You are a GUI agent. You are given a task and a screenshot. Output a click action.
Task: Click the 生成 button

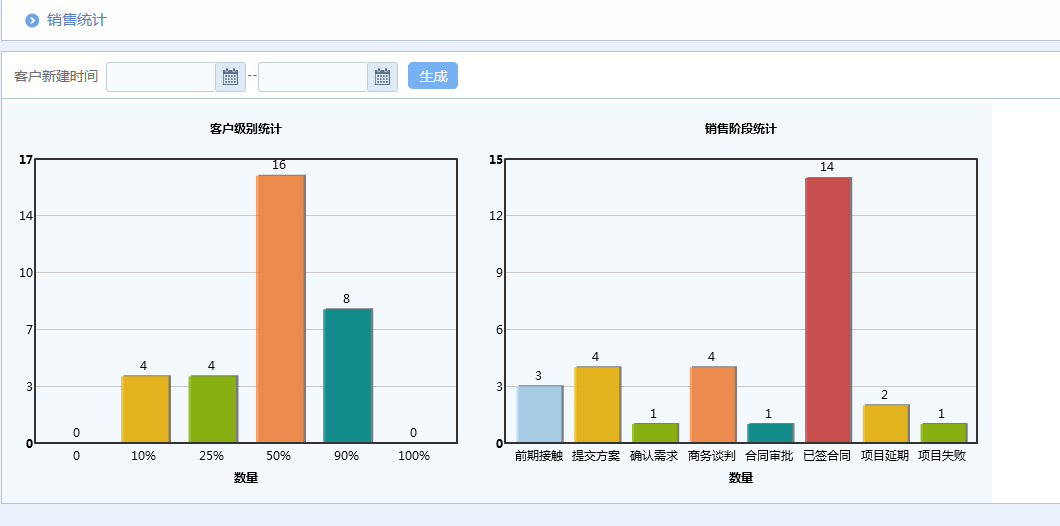(x=432, y=76)
